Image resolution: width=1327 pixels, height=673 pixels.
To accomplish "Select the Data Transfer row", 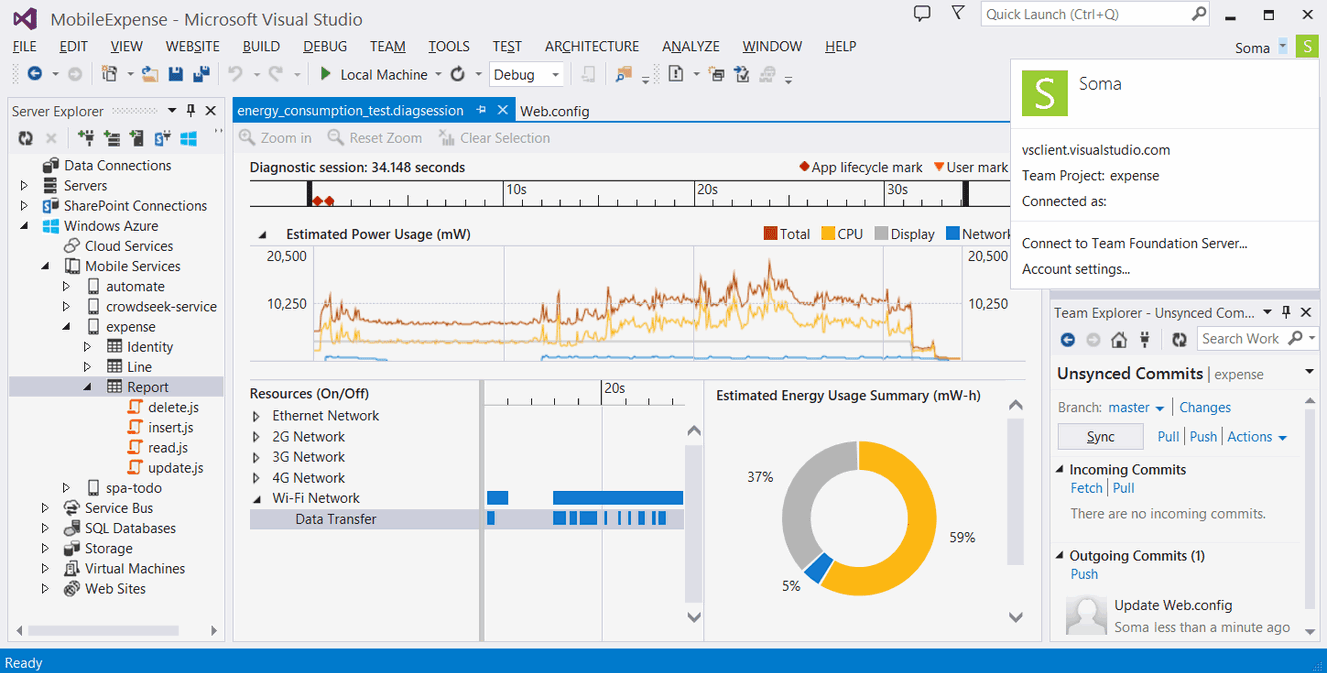I will click(364, 519).
